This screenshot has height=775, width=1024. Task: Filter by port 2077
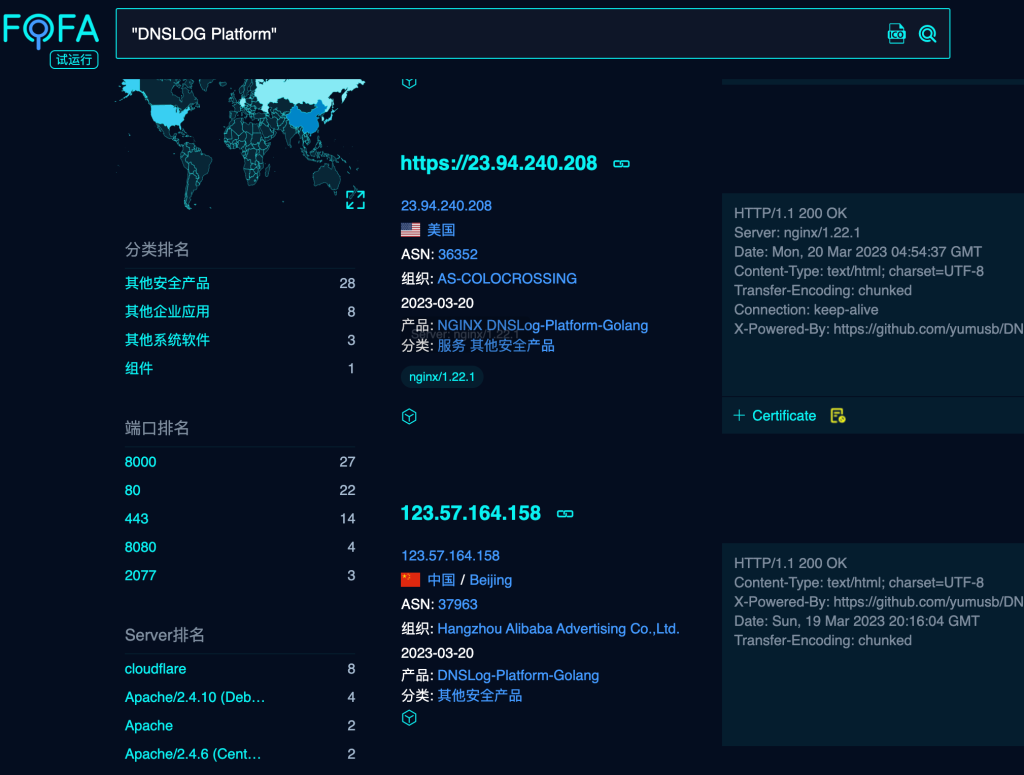(140, 575)
